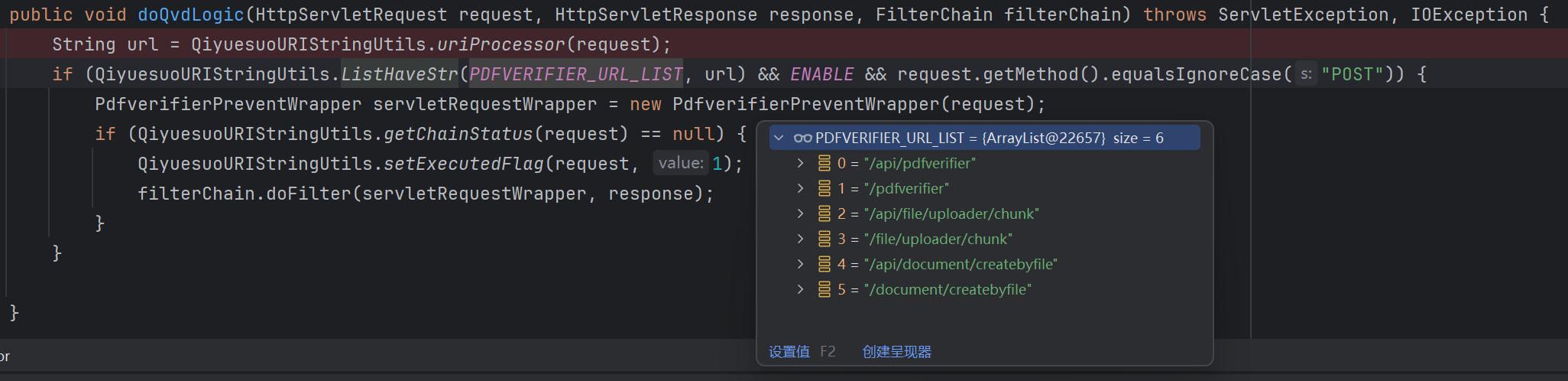Click the element icon for index 4

[824, 264]
